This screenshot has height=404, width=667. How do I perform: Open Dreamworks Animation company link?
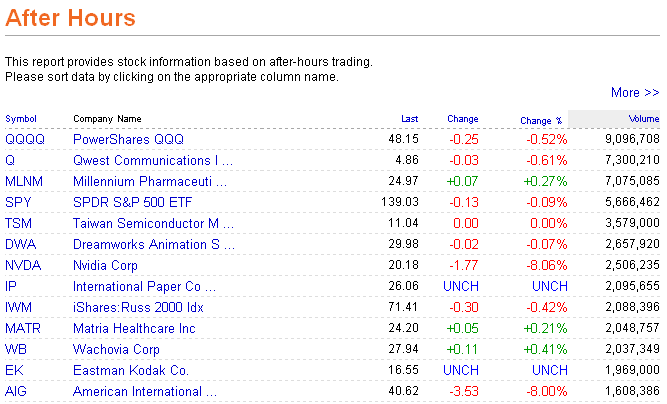[153, 244]
